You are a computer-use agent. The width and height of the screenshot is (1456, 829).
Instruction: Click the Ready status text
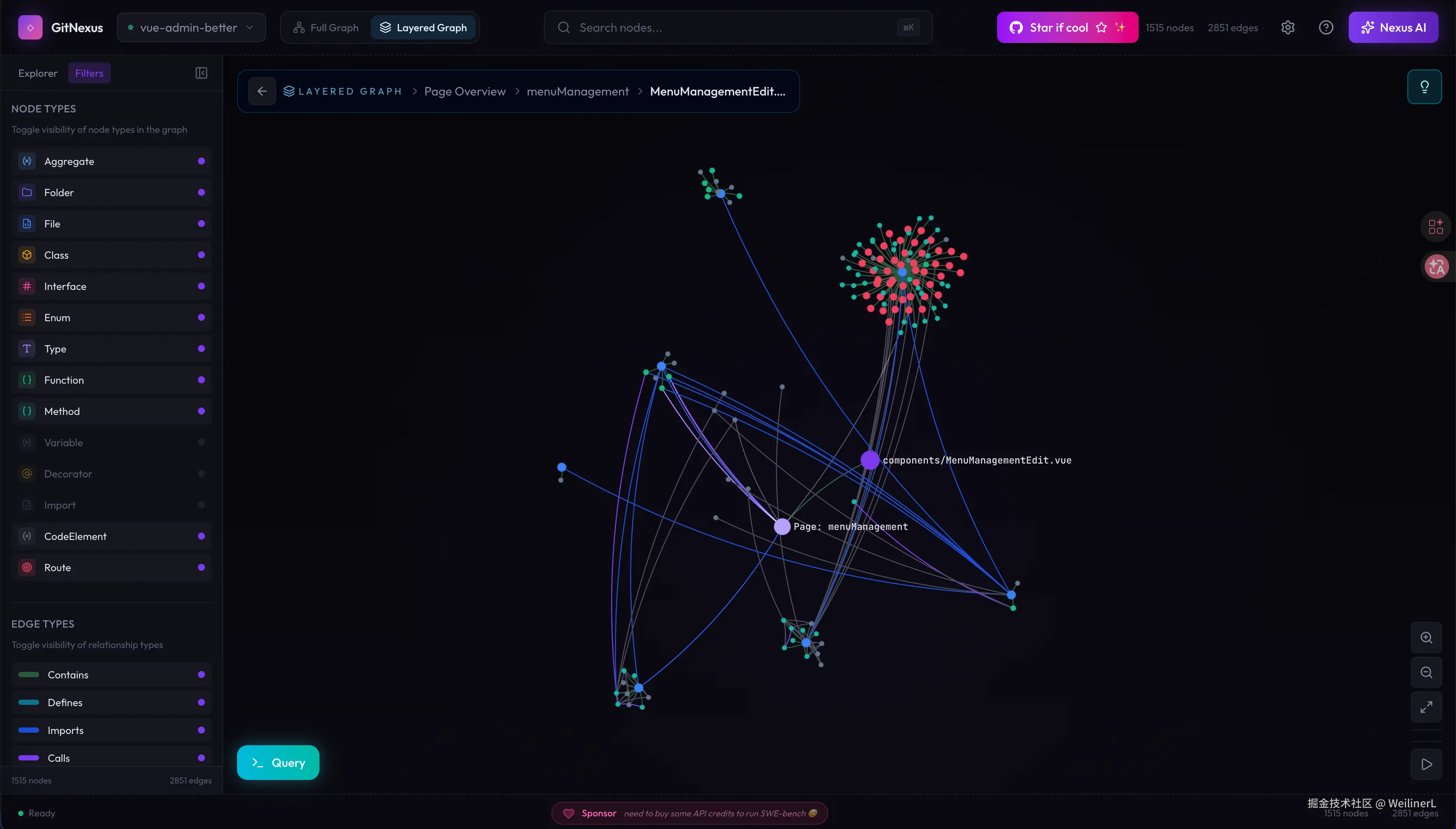coord(42,813)
